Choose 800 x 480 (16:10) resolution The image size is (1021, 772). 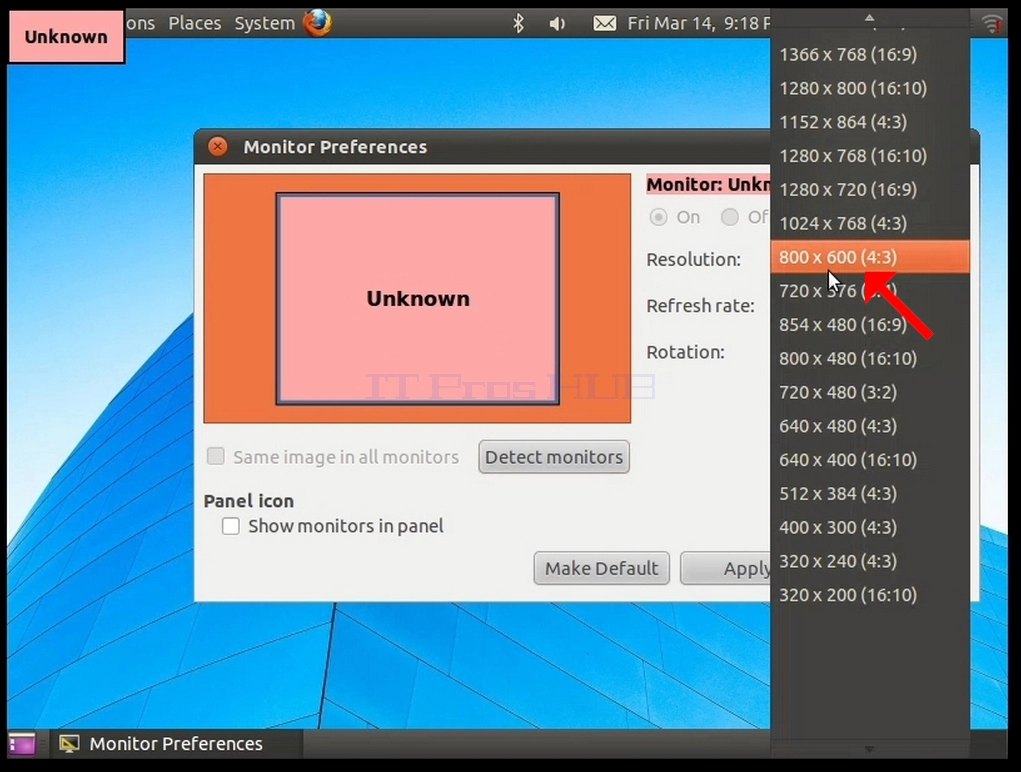(x=870, y=358)
